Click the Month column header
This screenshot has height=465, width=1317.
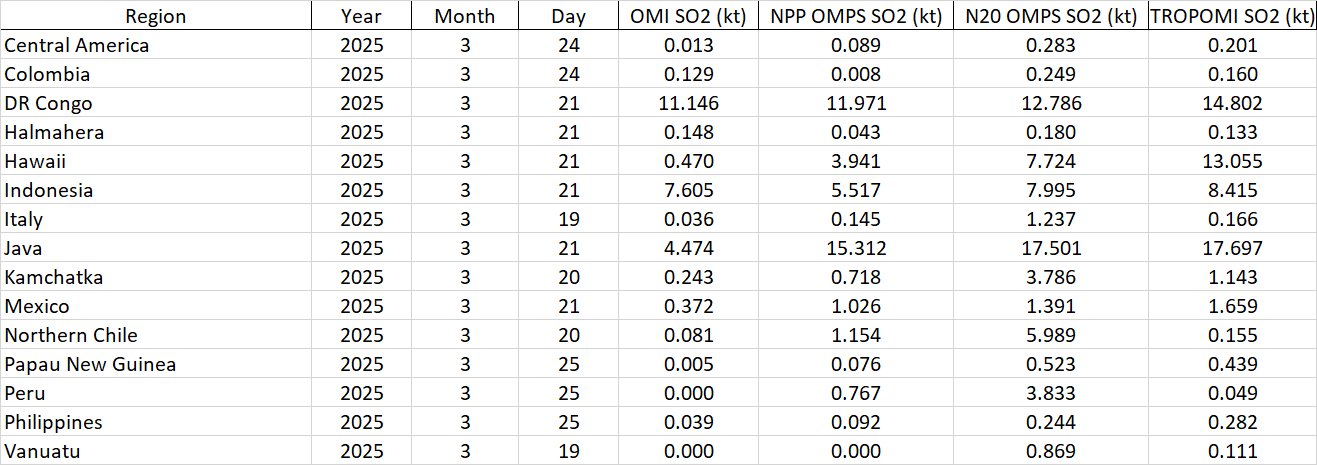click(x=464, y=16)
